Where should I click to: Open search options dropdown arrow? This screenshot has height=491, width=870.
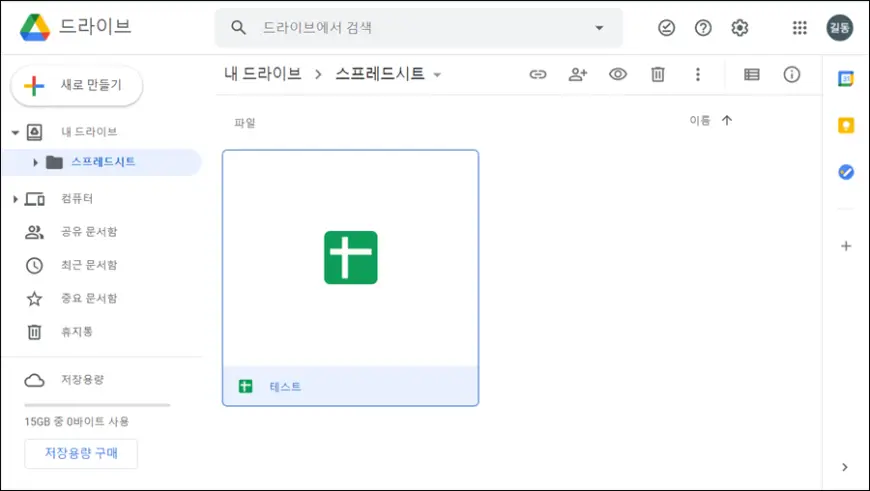[x=599, y=28]
